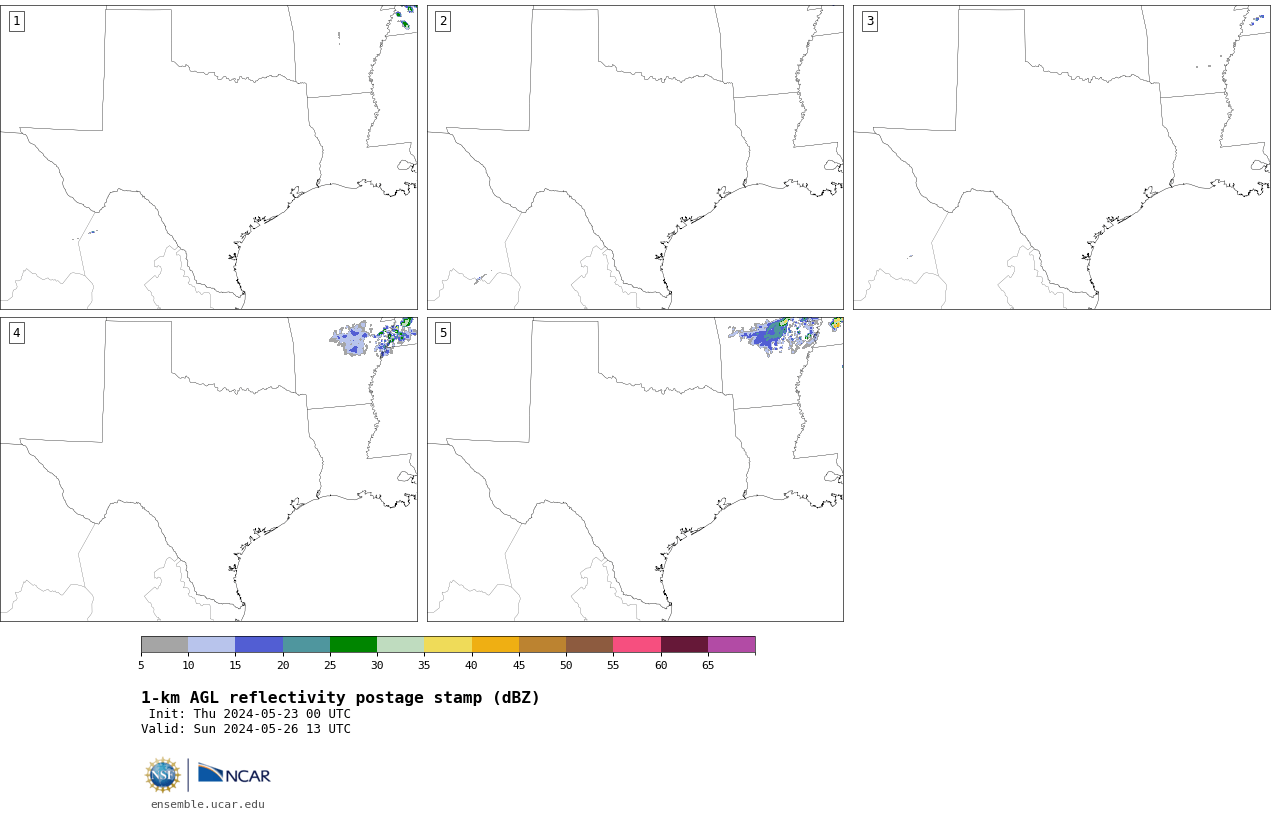Click the colorbar tick label 65
This screenshot has width=1280, height=815.
point(708,665)
